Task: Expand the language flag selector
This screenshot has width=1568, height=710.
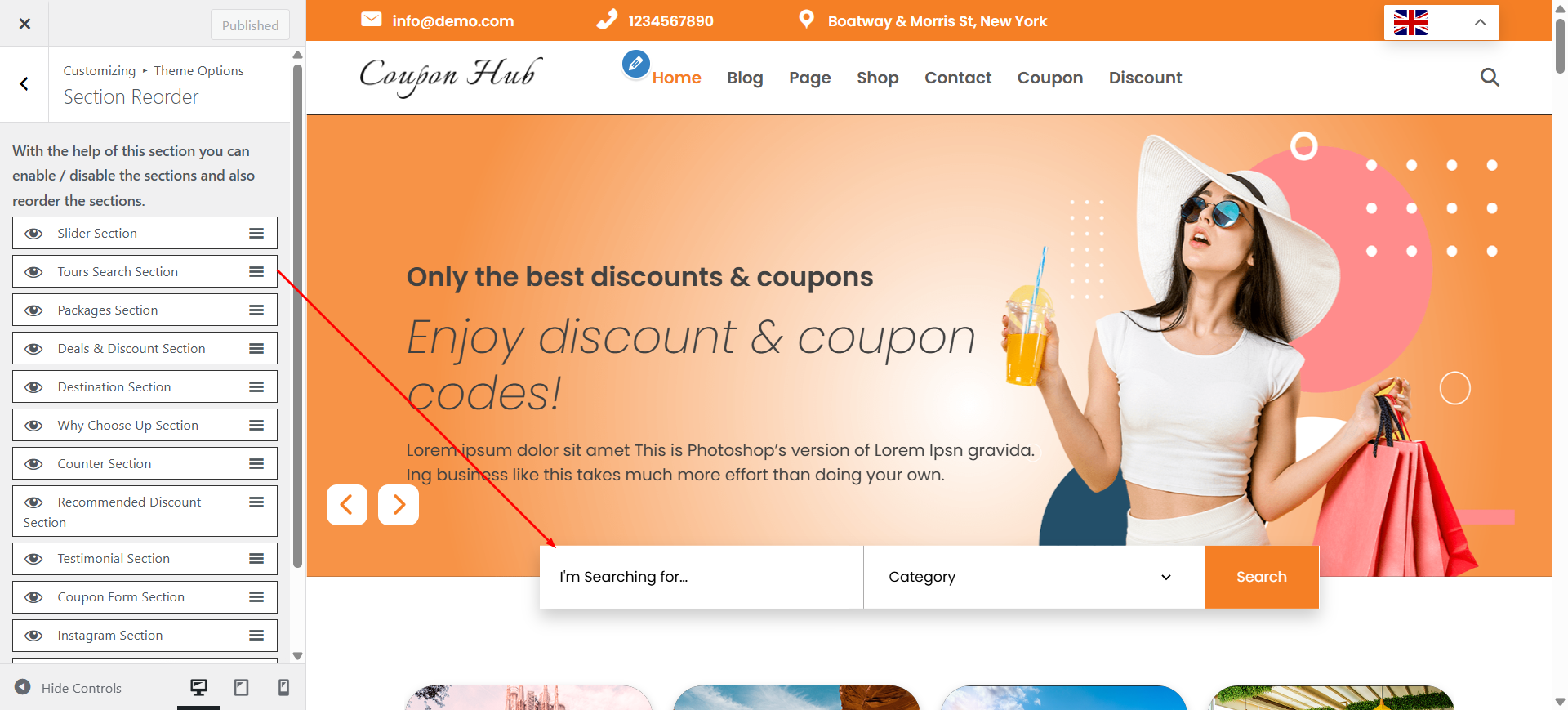Action: point(1441,23)
